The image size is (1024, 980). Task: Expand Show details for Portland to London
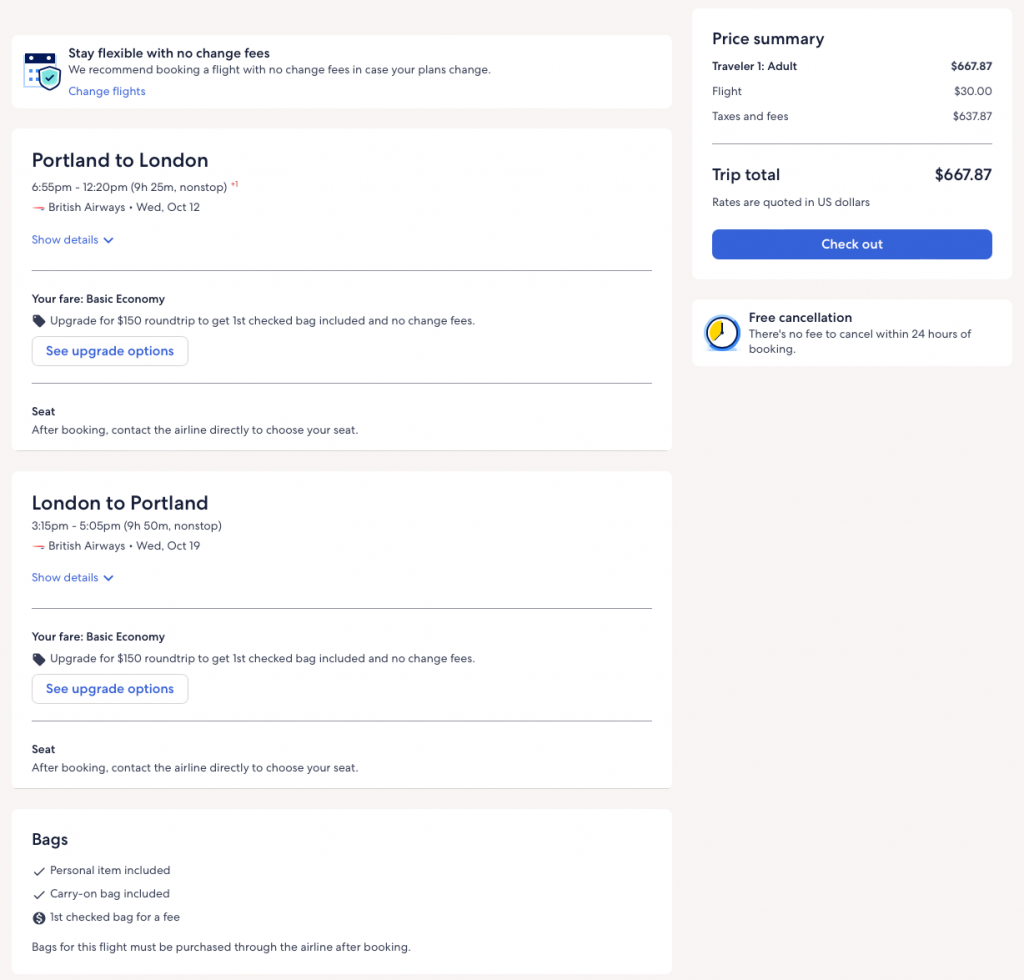click(65, 240)
